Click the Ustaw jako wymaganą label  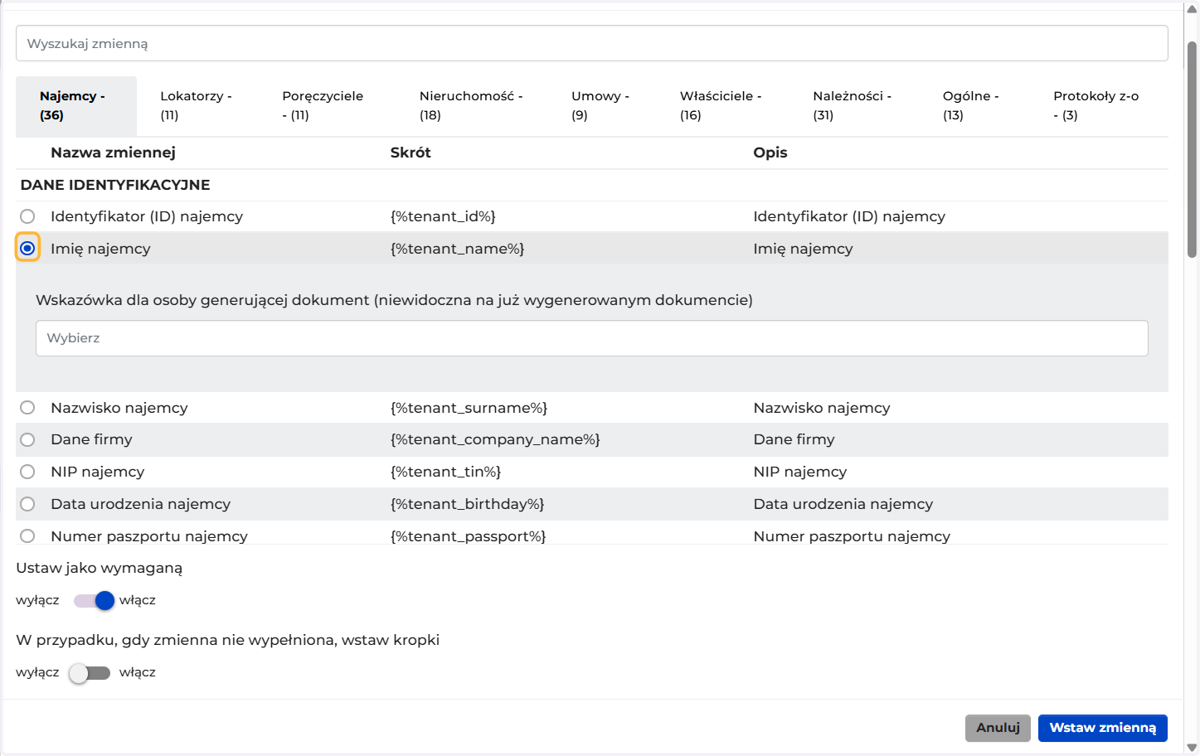pyautogui.click(x=99, y=568)
